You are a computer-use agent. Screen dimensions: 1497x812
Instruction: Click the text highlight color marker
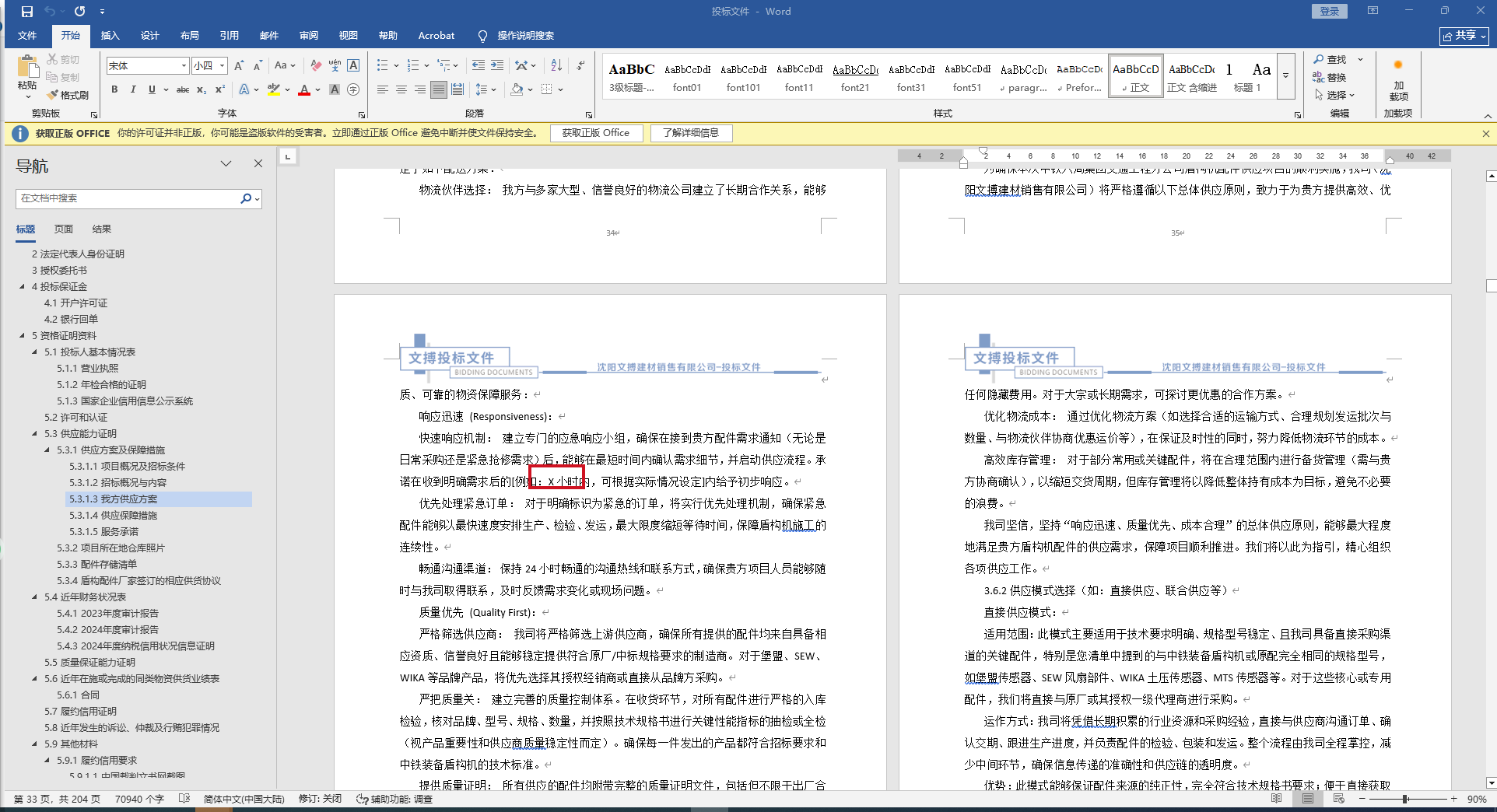(x=273, y=89)
